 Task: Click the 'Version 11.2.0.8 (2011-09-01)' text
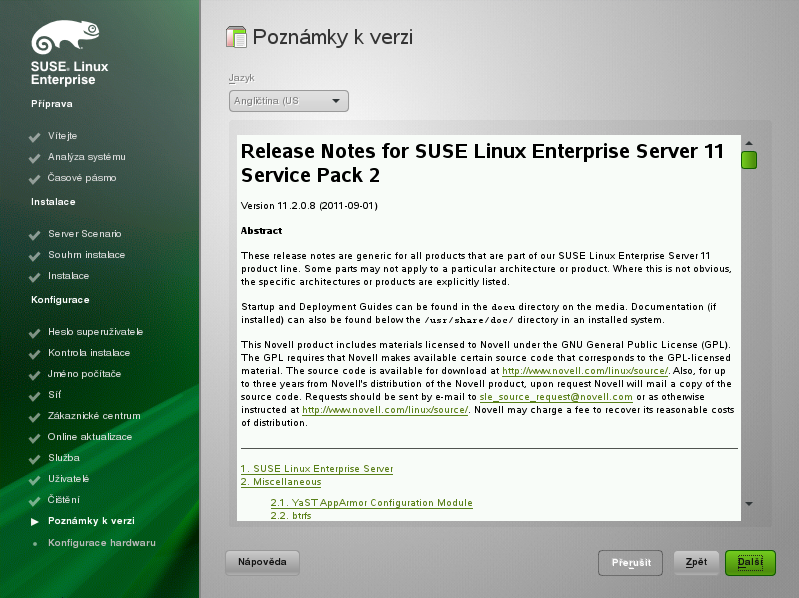[309, 206]
